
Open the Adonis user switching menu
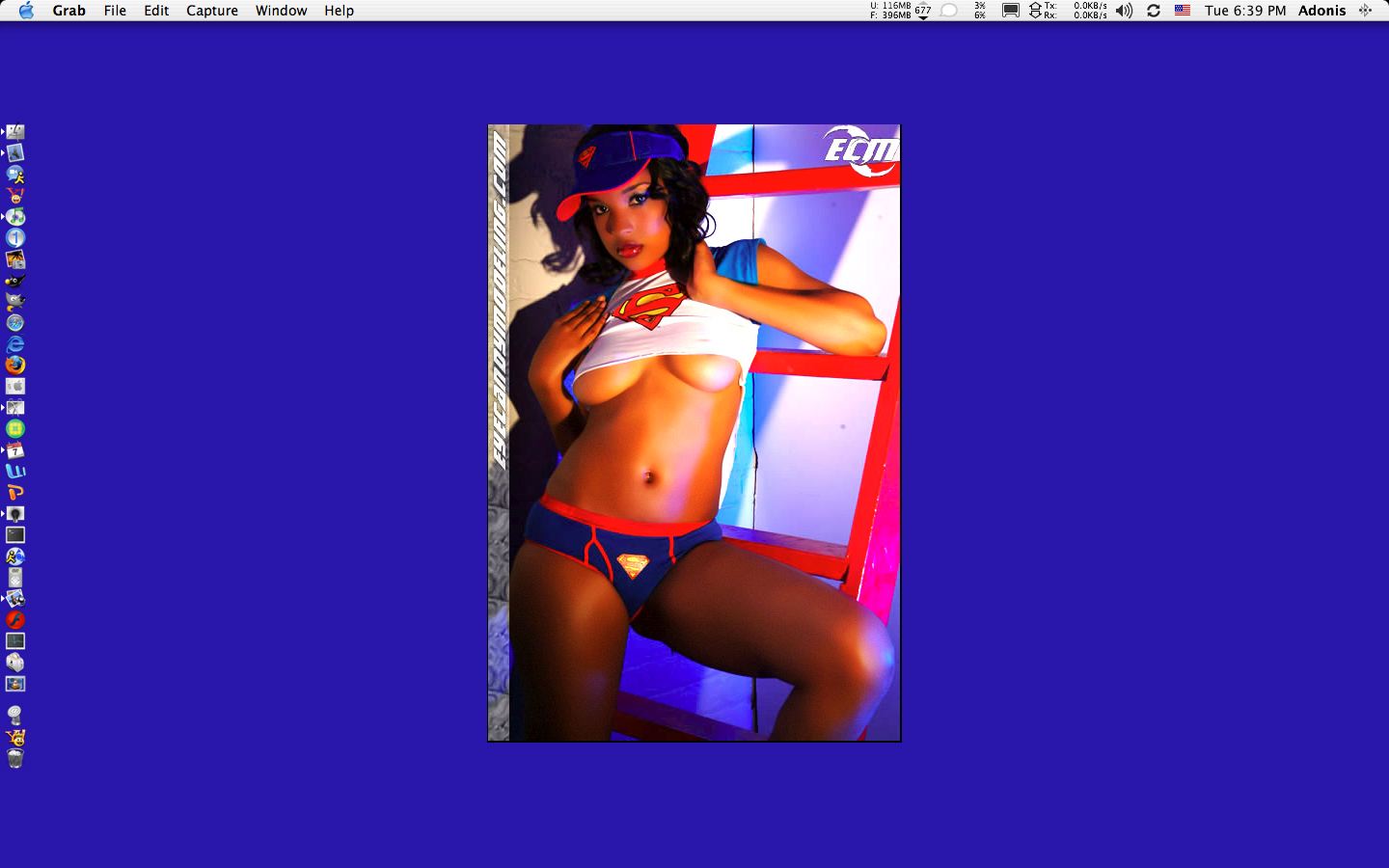[x=1321, y=11]
